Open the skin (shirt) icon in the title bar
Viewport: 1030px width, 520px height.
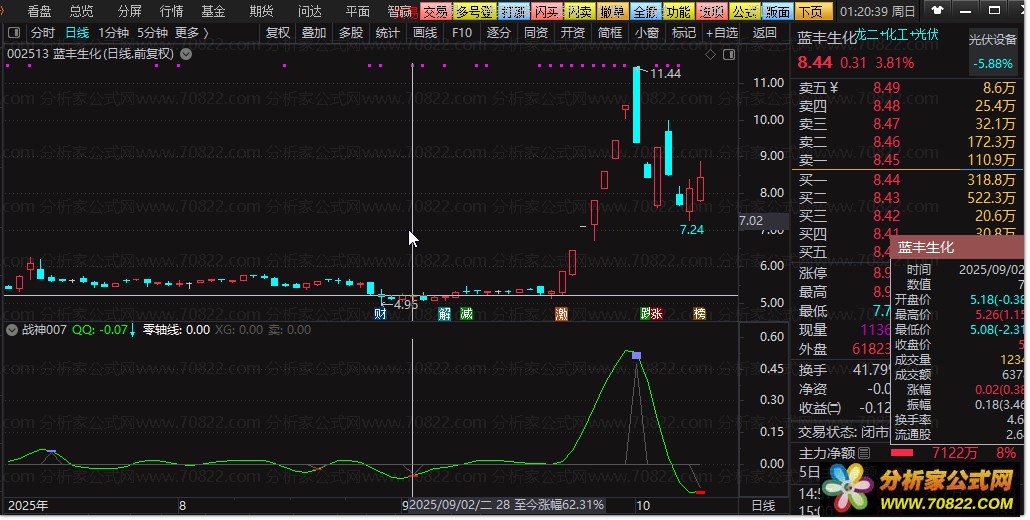click(937, 11)
